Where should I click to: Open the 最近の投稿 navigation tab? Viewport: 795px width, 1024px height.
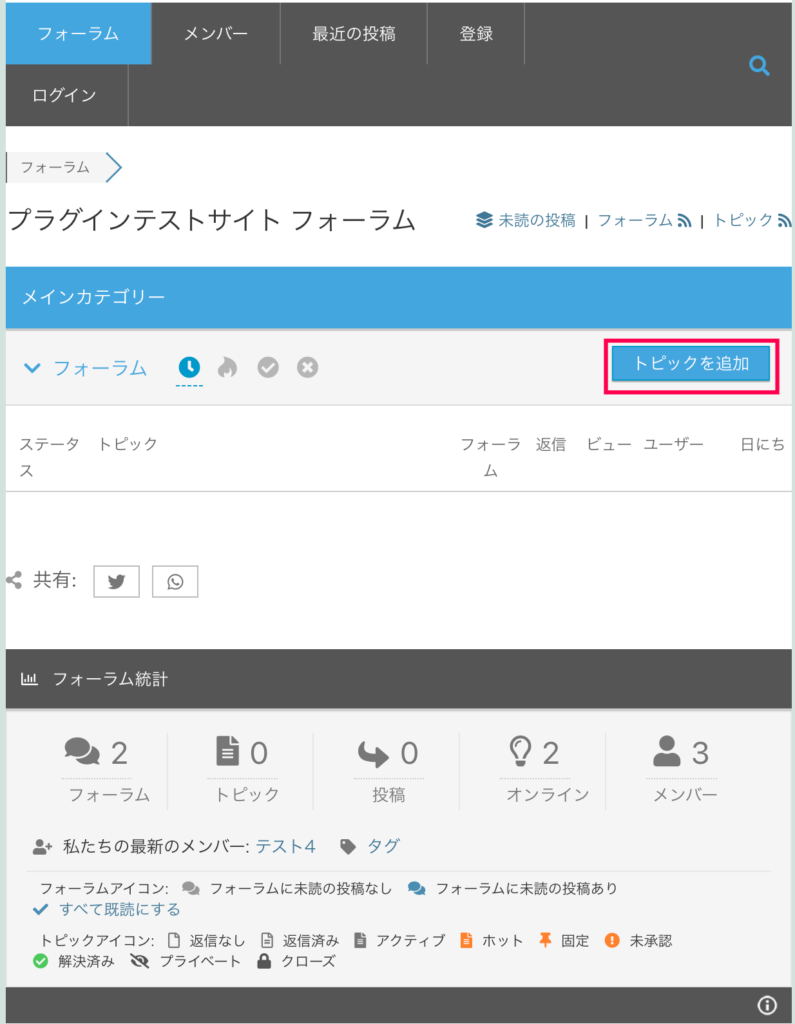353,33
